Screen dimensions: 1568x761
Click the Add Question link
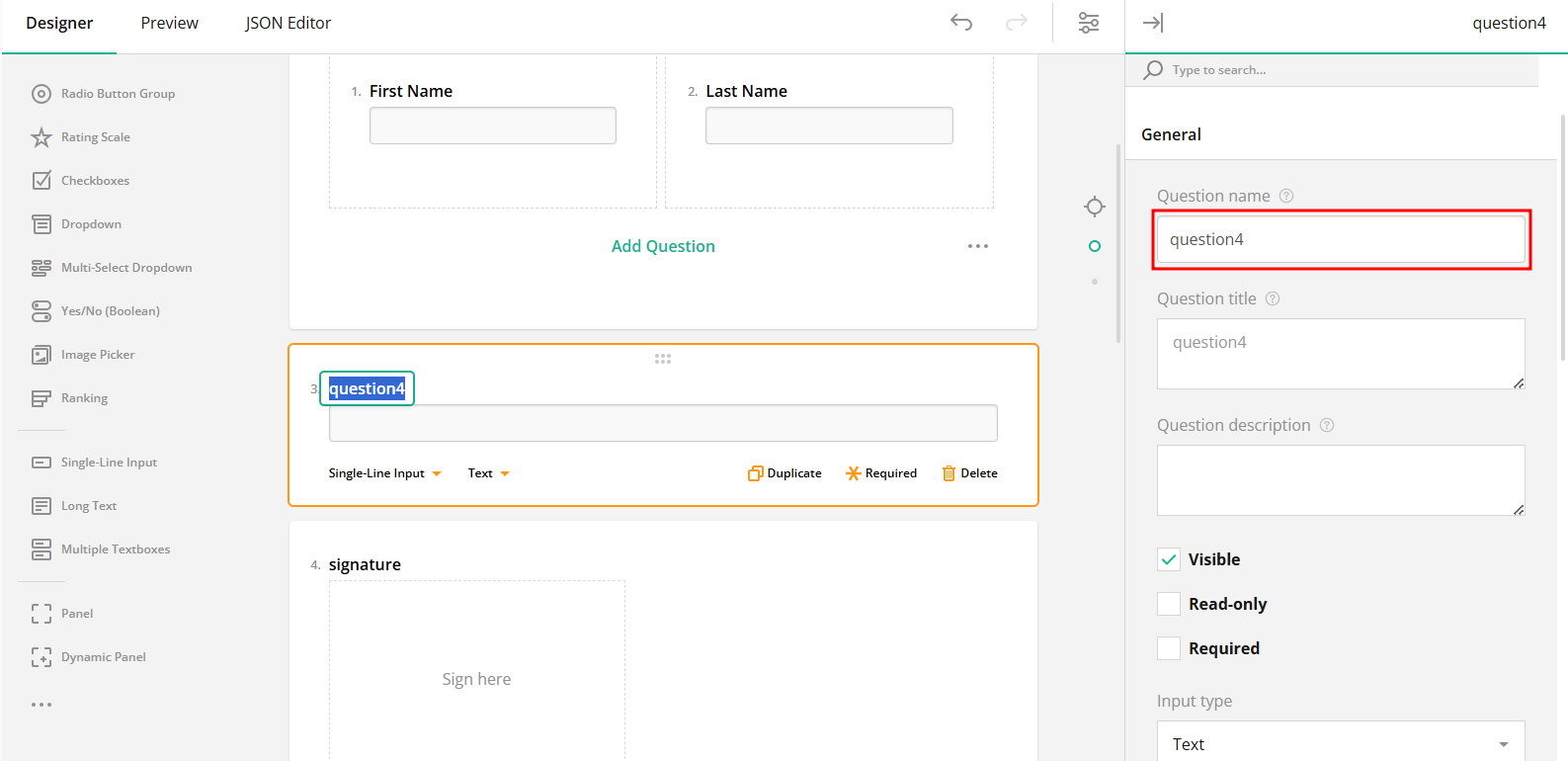pos(663,246)
